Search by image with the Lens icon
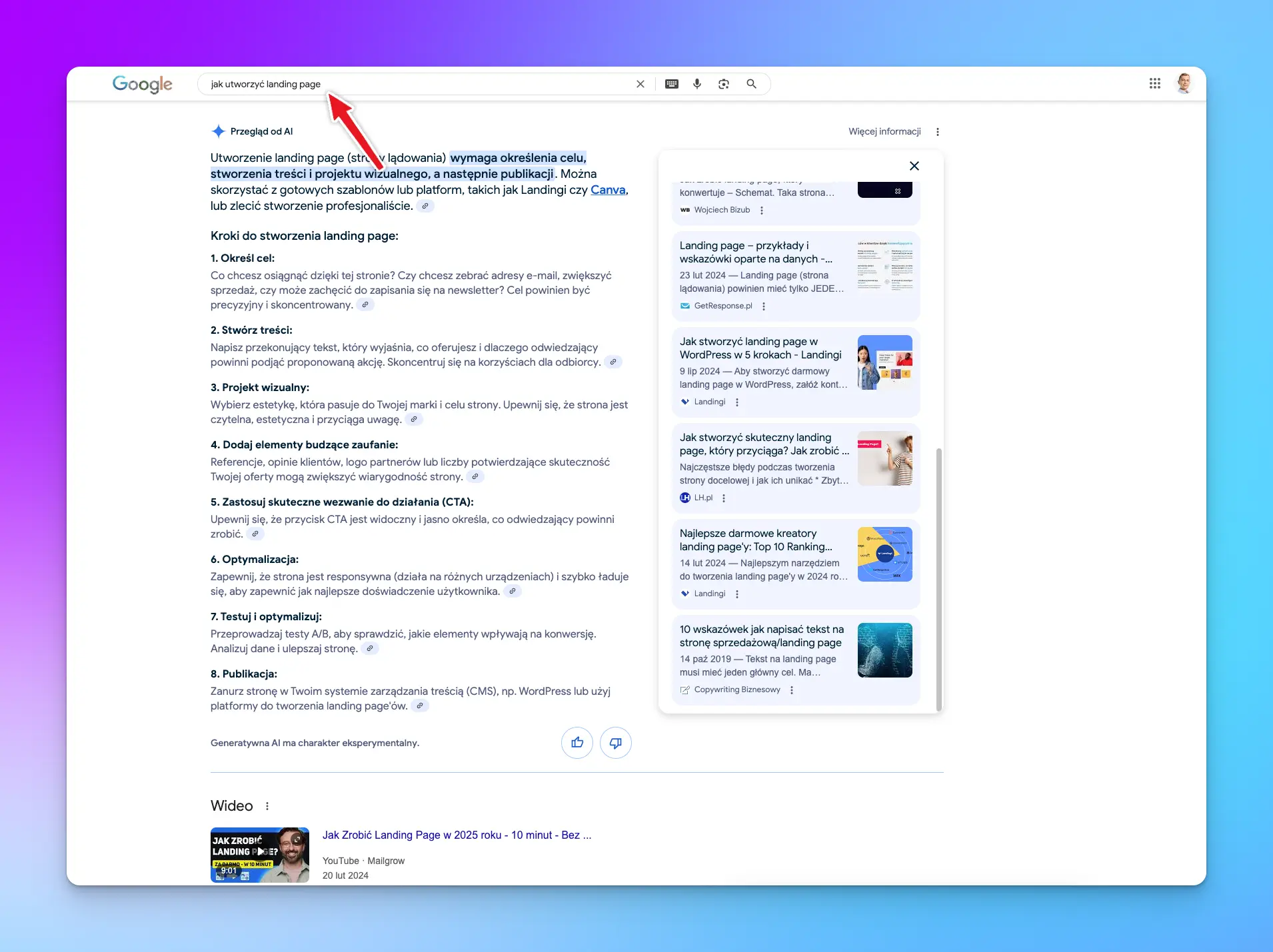This screenshot has width=1273, height=952. [x=724, y=84]
